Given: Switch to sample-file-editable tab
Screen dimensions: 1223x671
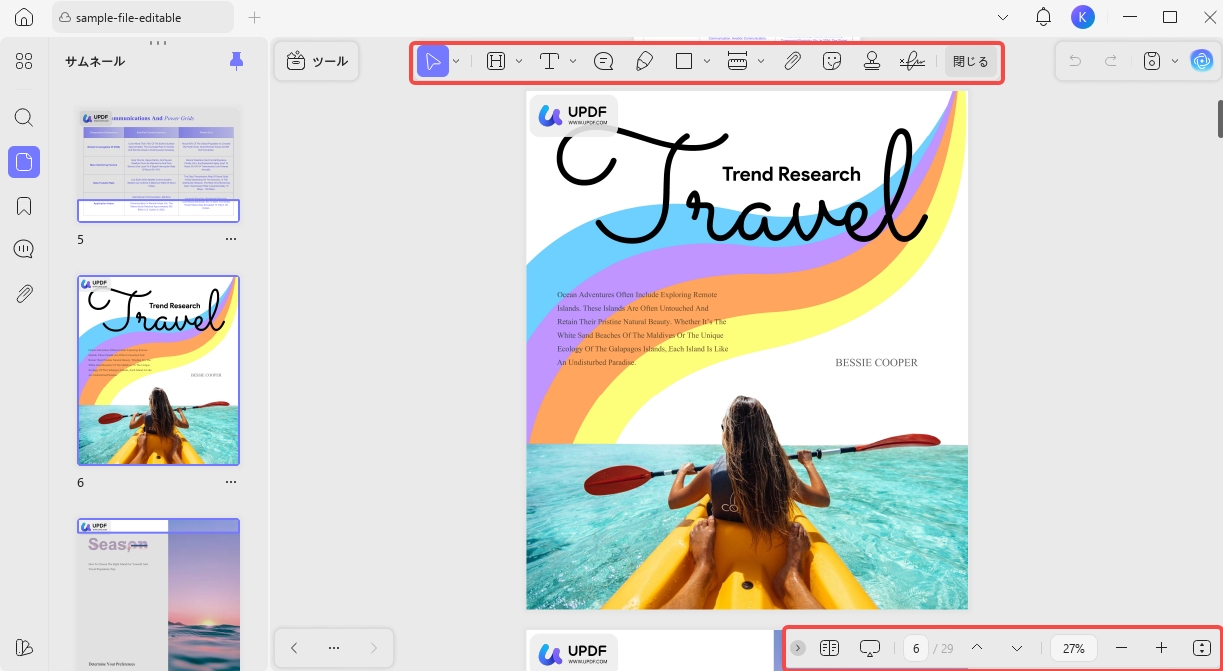Looking at the screenshot, I should pos(143,17).
